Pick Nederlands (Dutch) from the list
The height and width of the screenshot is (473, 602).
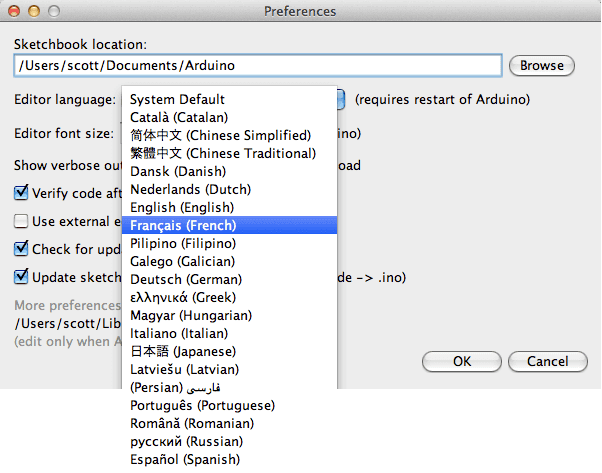pyautogui.click(x=190, y=189)
